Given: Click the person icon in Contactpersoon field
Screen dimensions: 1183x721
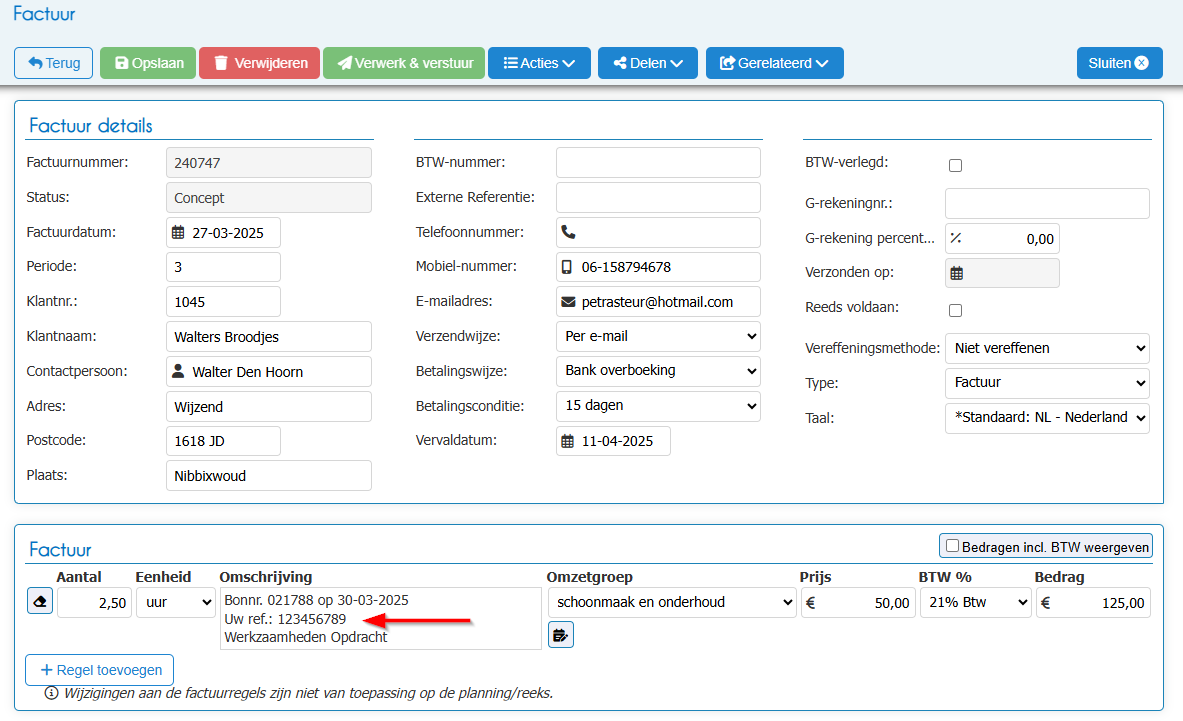Looking at the screenshot, I should pyautogui.click(x=178, y=371).
